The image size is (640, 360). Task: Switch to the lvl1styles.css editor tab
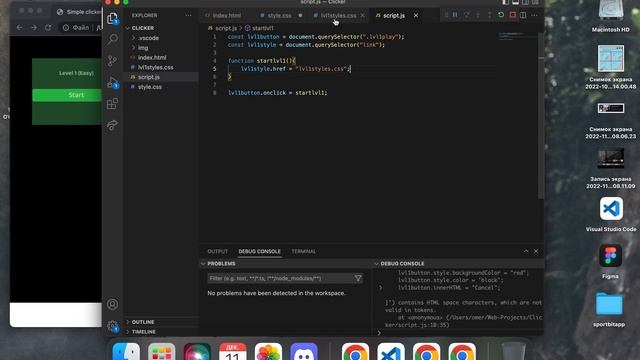338,16
